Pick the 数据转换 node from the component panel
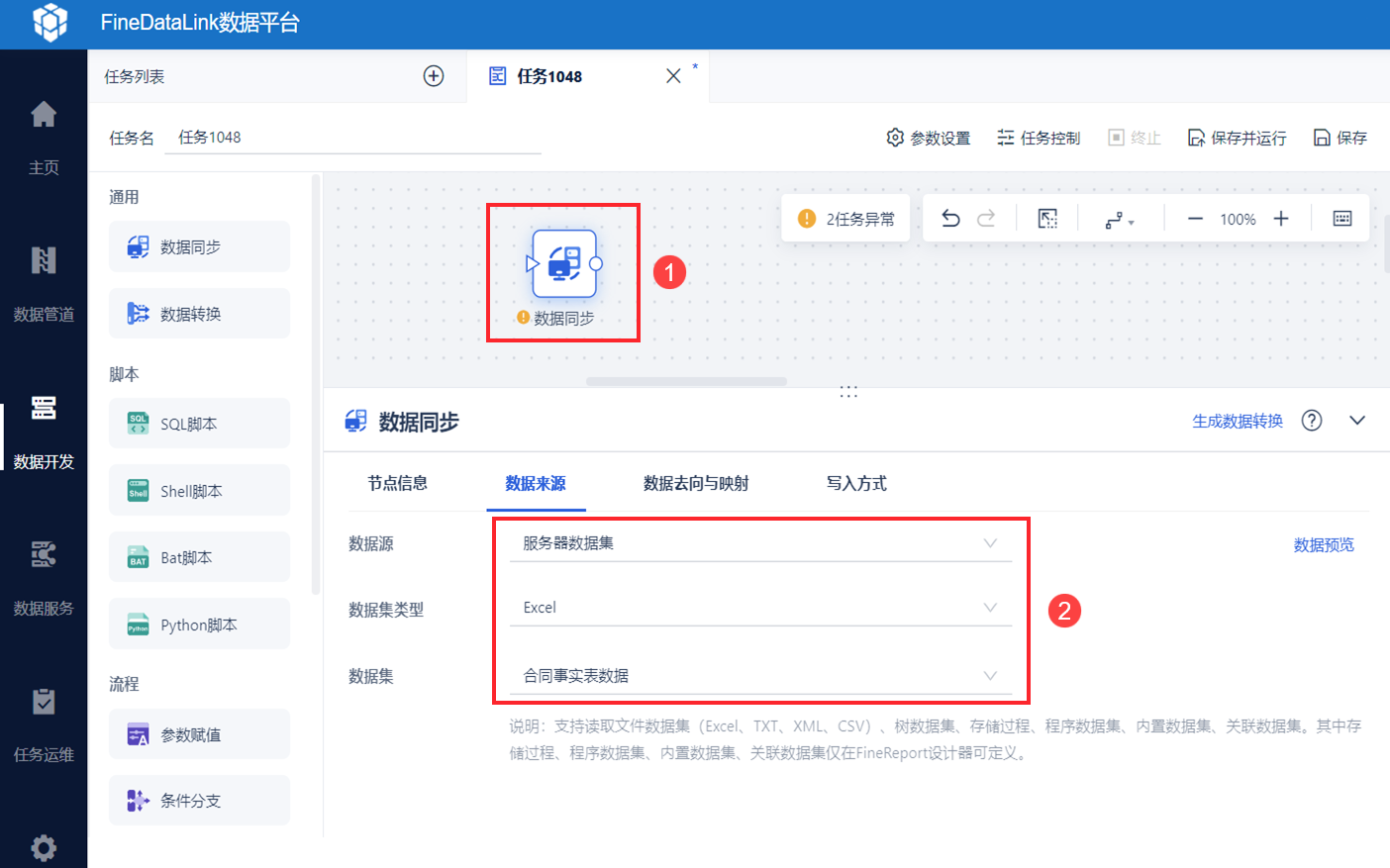1390x868 pixels. (x=199, y=314)
